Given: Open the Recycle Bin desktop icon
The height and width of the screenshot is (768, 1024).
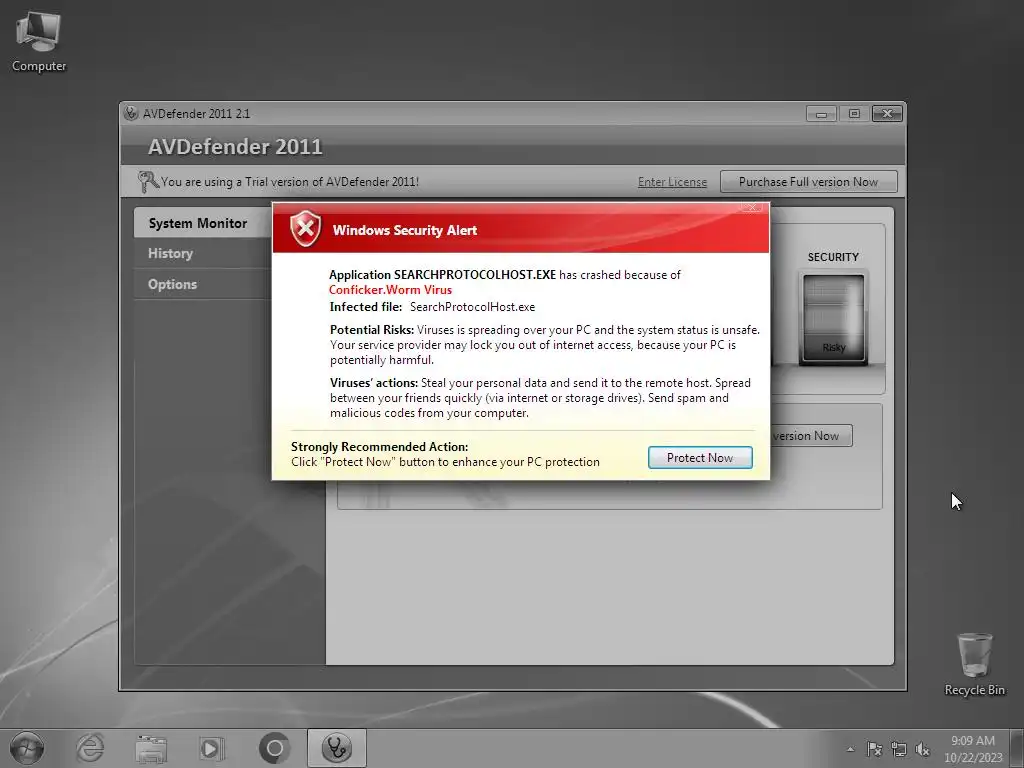Looking at the screenshot, I should [x=974, y=664].
